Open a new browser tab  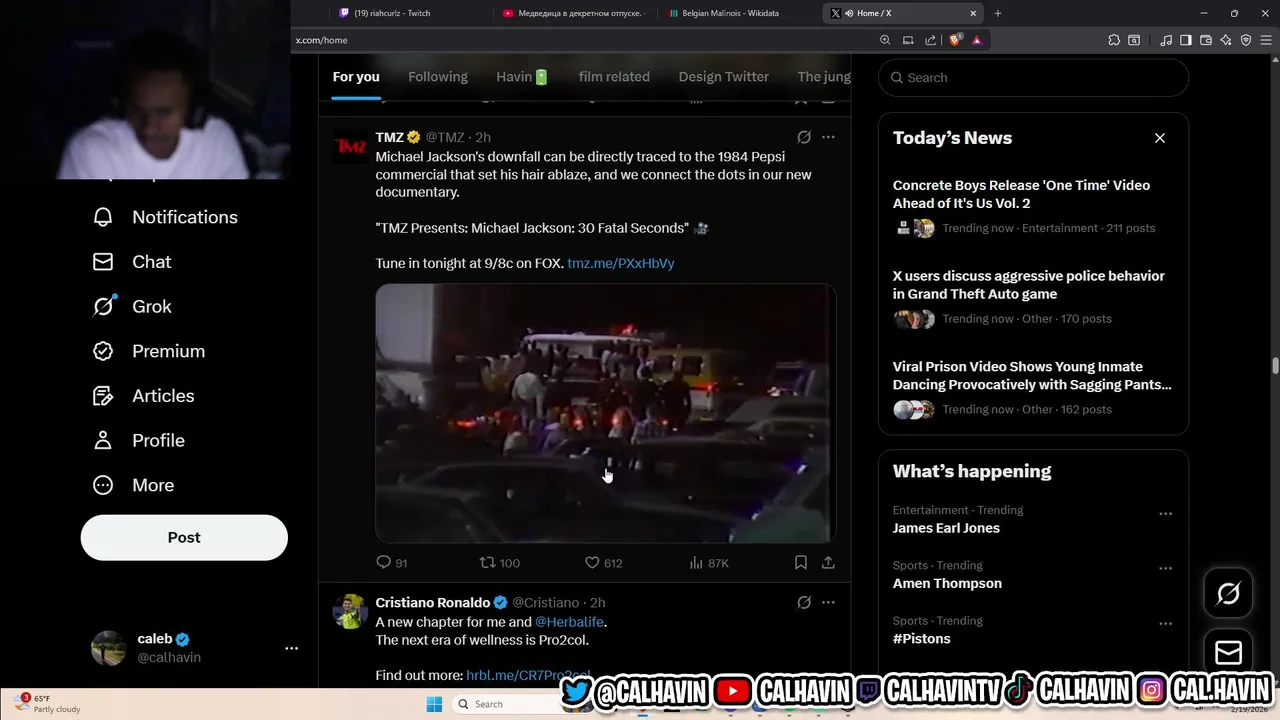click(998, 13)
